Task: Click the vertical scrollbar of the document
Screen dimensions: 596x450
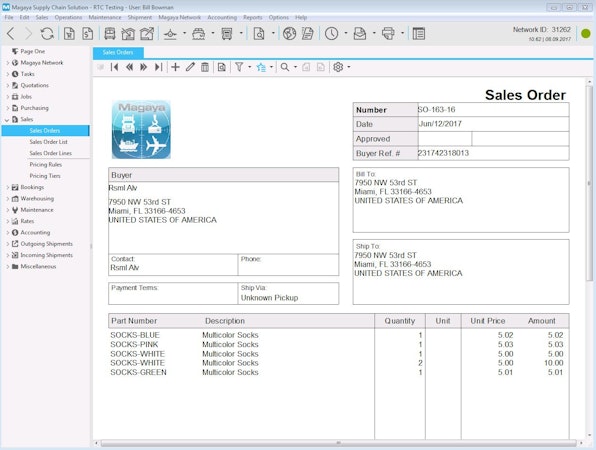Action: click(589, 184)
